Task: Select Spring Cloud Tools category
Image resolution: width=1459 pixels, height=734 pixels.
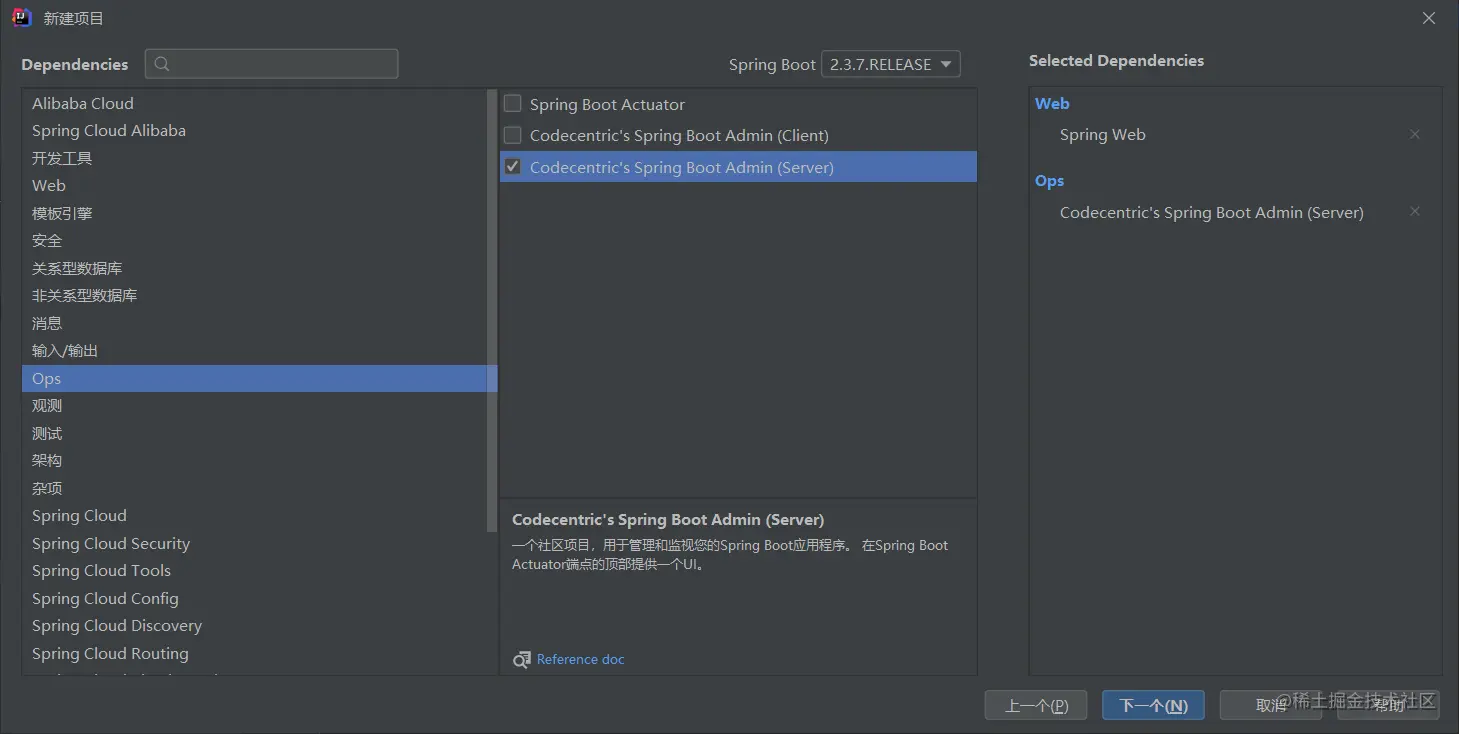Action: [254, 570]
